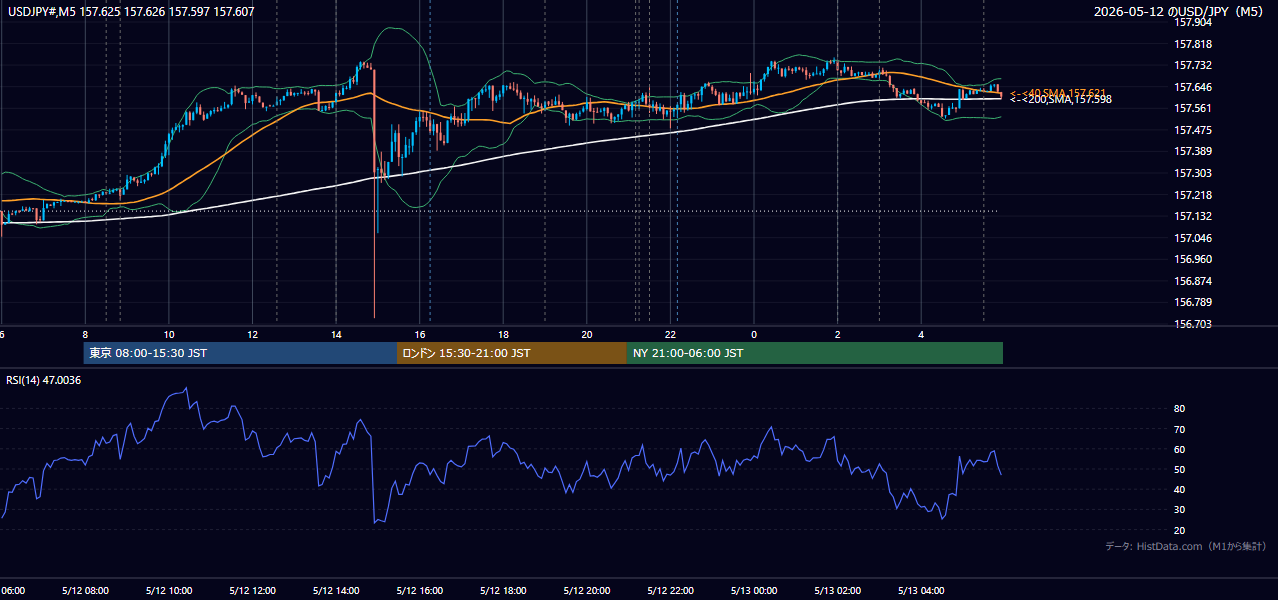Click price axis label 157.132

(x=1193, y=216)
